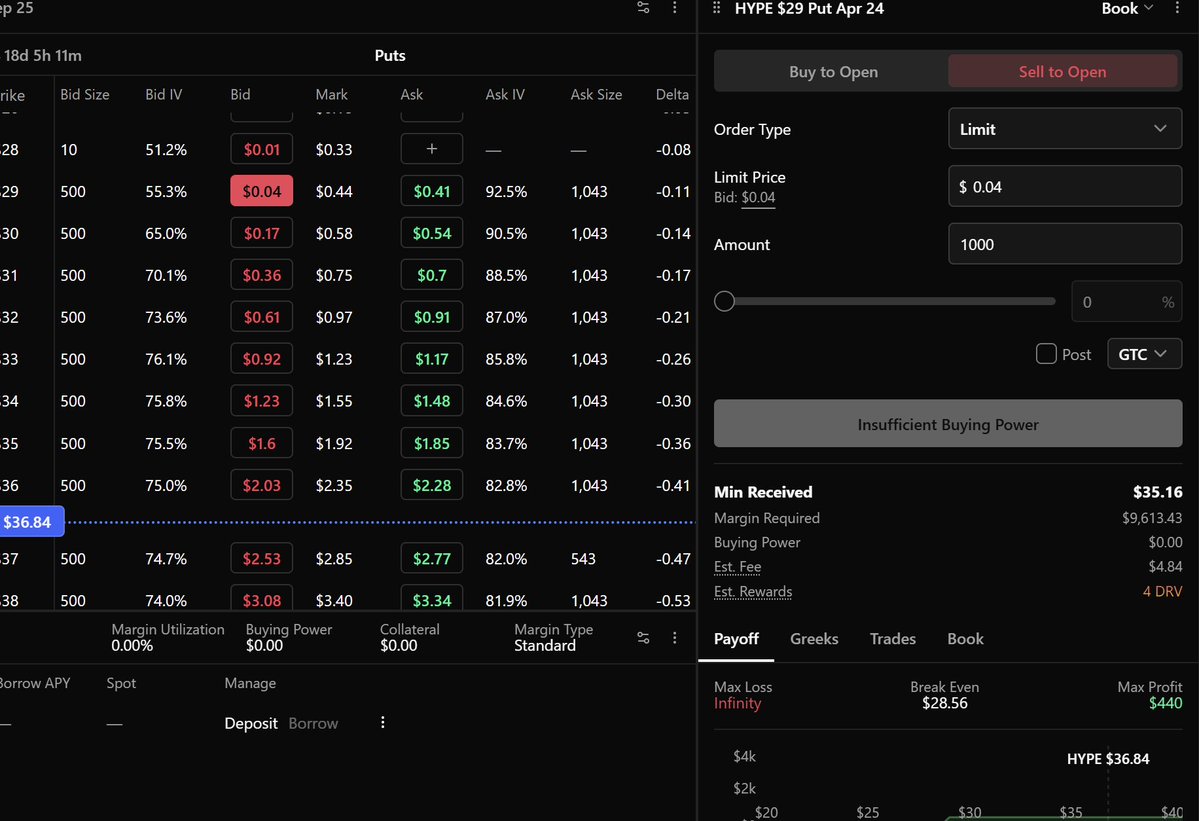Click the percent input box
1199x821 pixels.
pyautogui.click(x=1126, y=301)
